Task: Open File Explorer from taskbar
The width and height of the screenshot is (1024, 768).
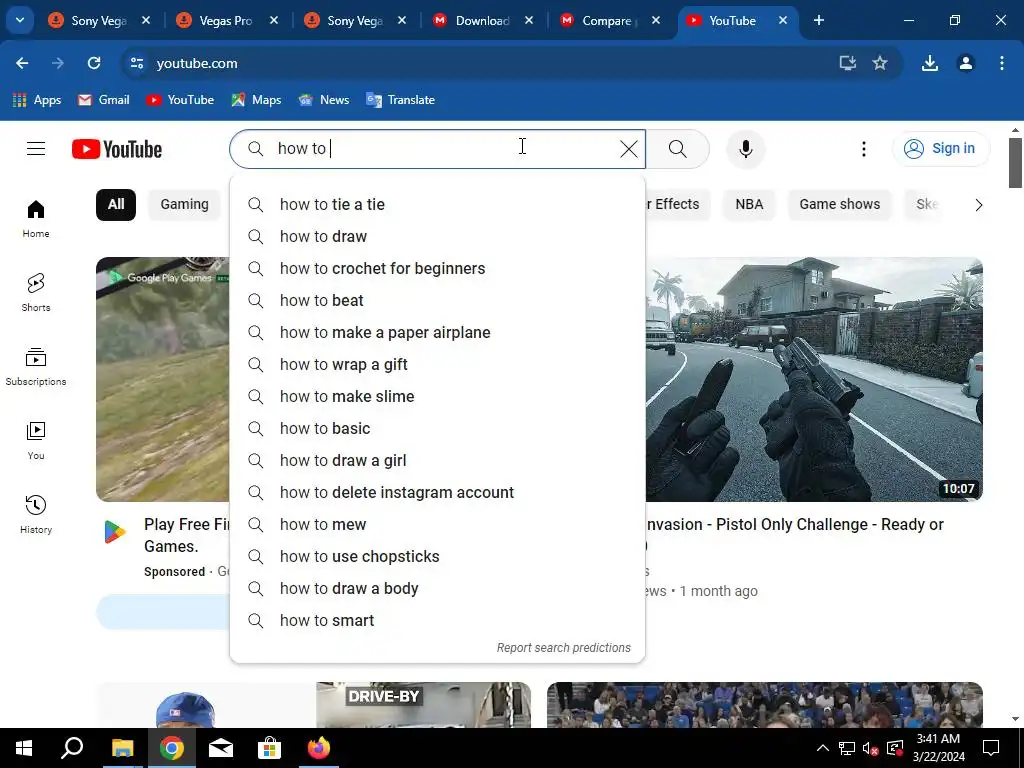Action: click(x=122, y=748)
